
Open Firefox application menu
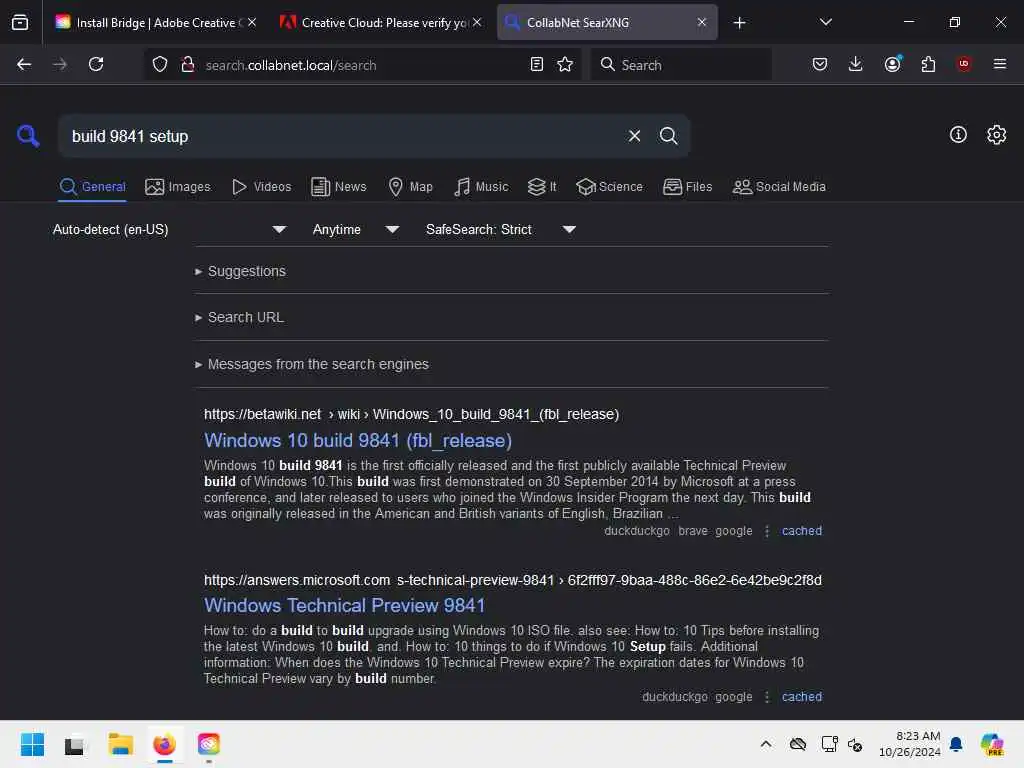click(999, 64)
